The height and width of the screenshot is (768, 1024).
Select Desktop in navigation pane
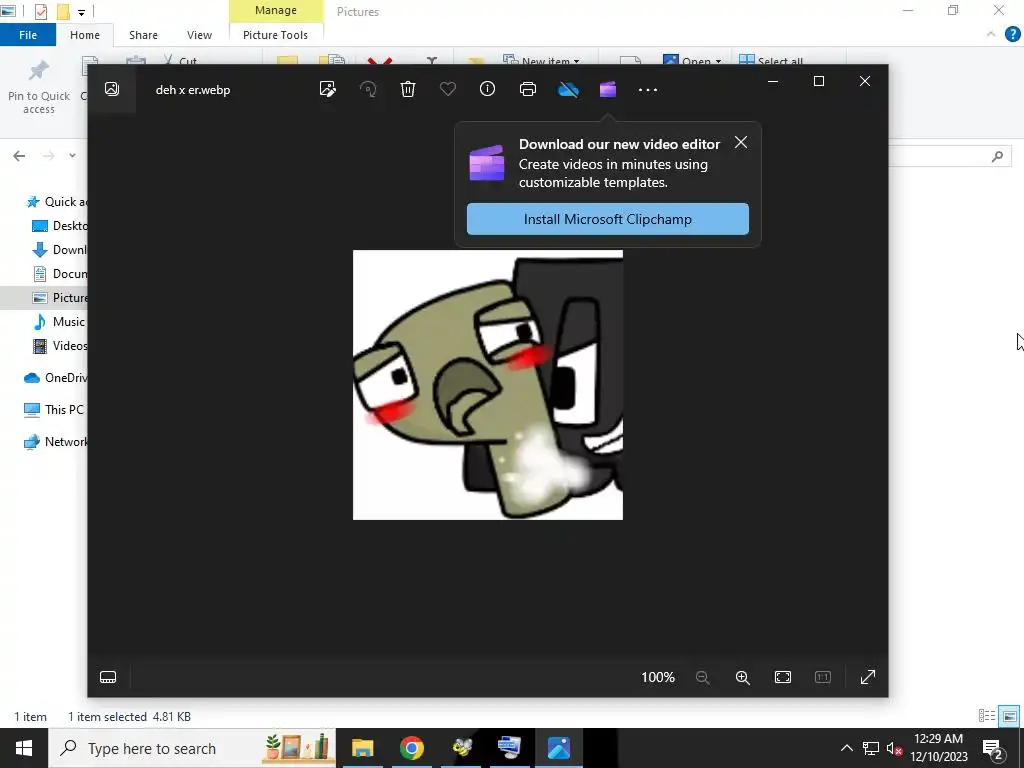59,226
